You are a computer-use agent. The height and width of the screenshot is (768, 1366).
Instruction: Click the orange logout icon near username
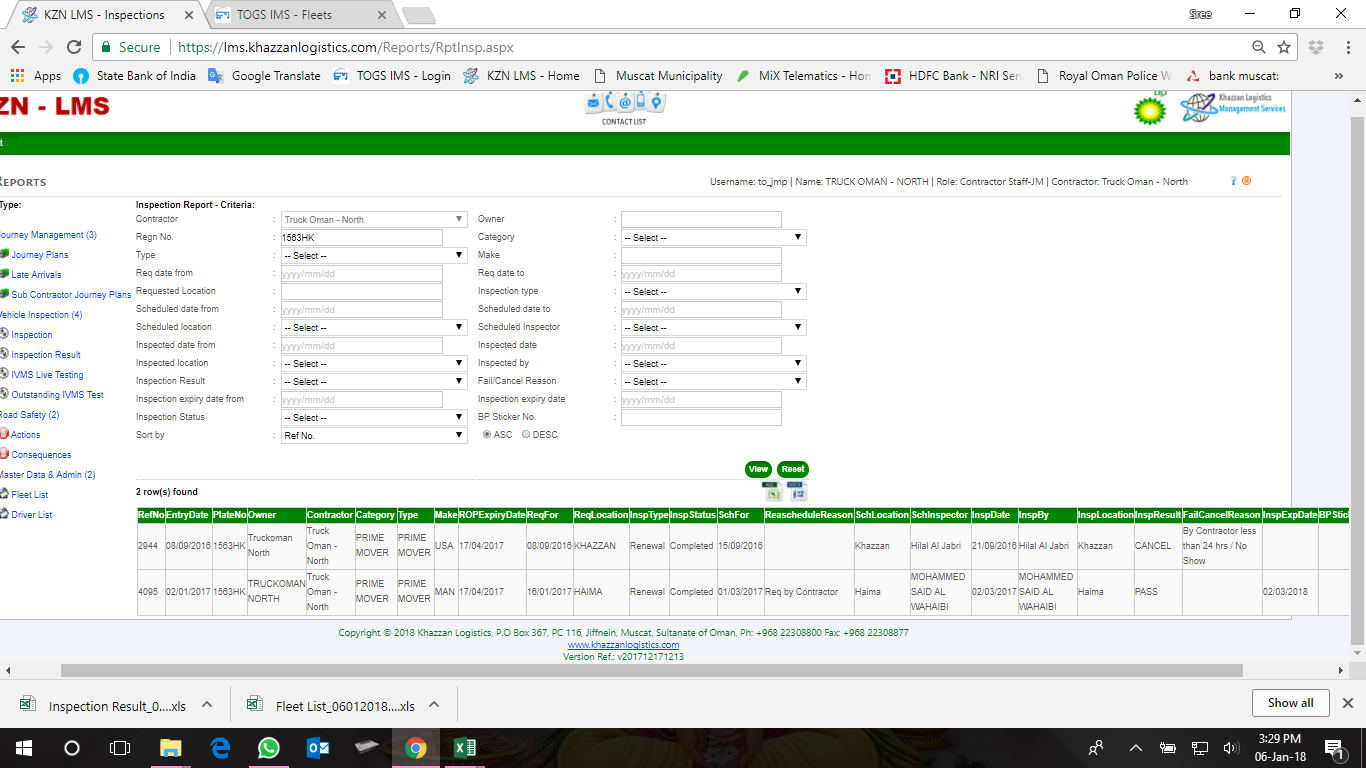[x=1246, y=181]
